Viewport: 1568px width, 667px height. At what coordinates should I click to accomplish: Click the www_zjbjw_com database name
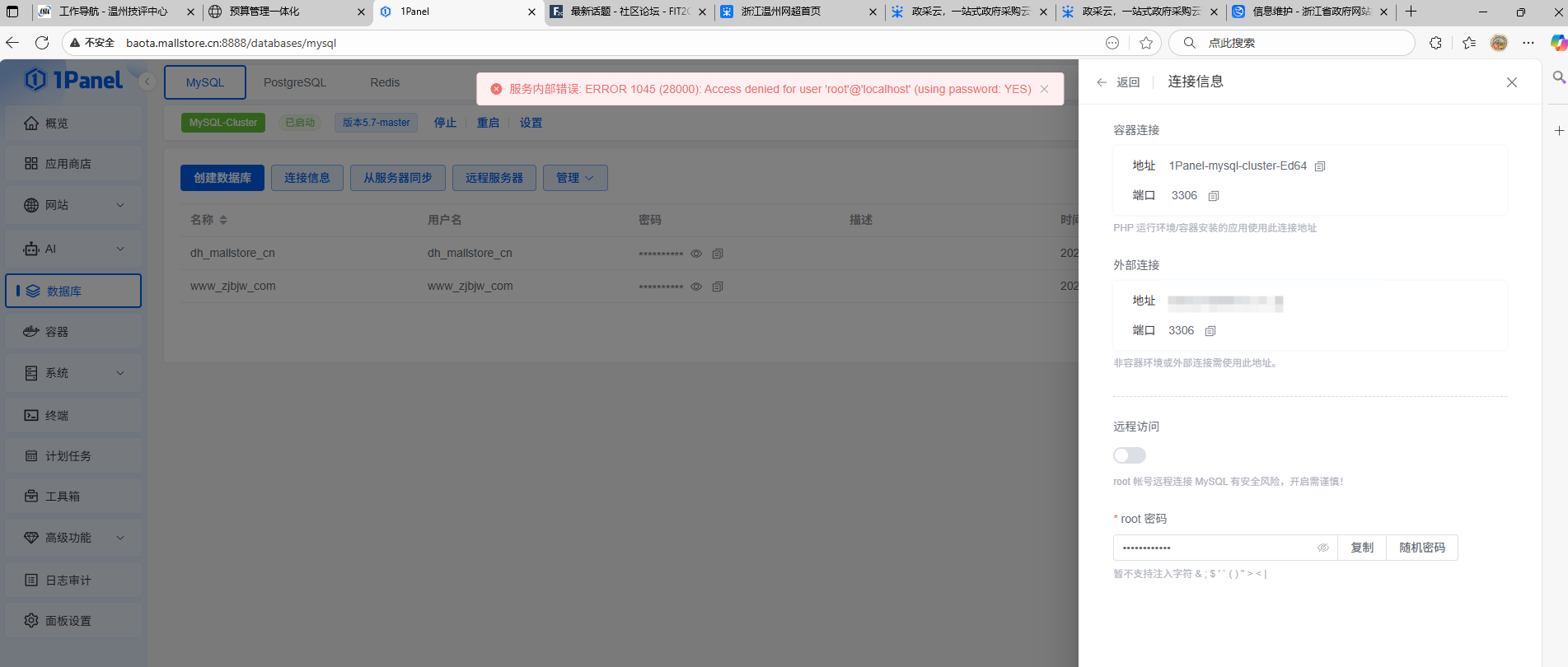233,287
